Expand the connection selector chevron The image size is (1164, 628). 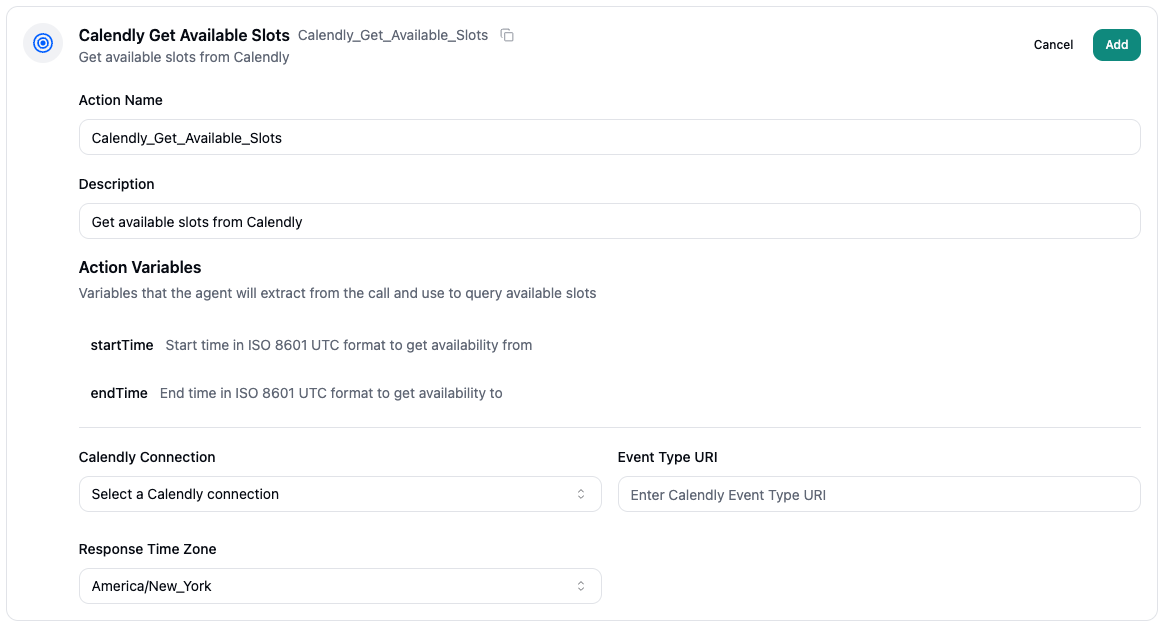581,493
